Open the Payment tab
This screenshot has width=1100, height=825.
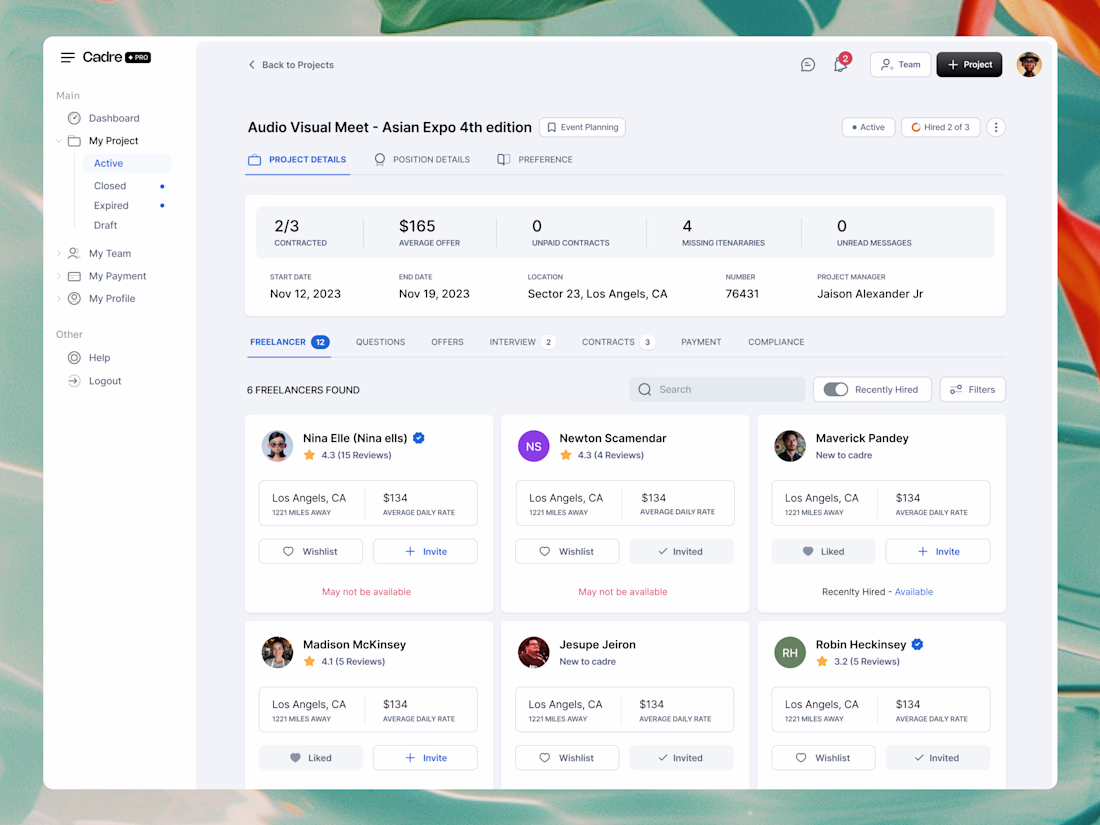click(701, 342)
